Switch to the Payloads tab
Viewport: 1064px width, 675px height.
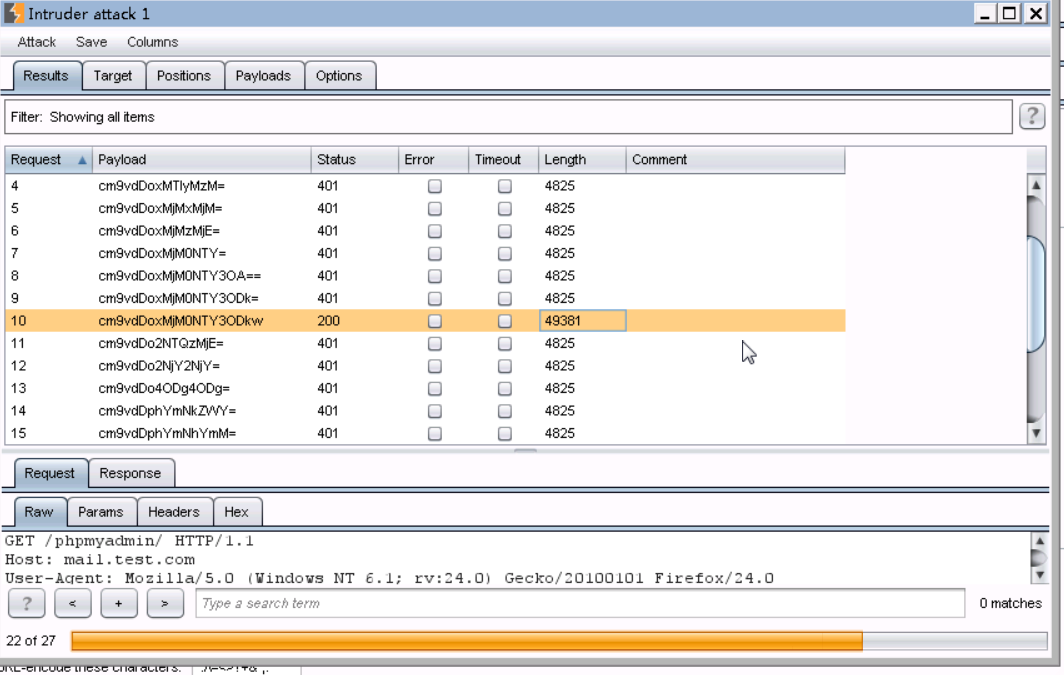coord(263,76)
